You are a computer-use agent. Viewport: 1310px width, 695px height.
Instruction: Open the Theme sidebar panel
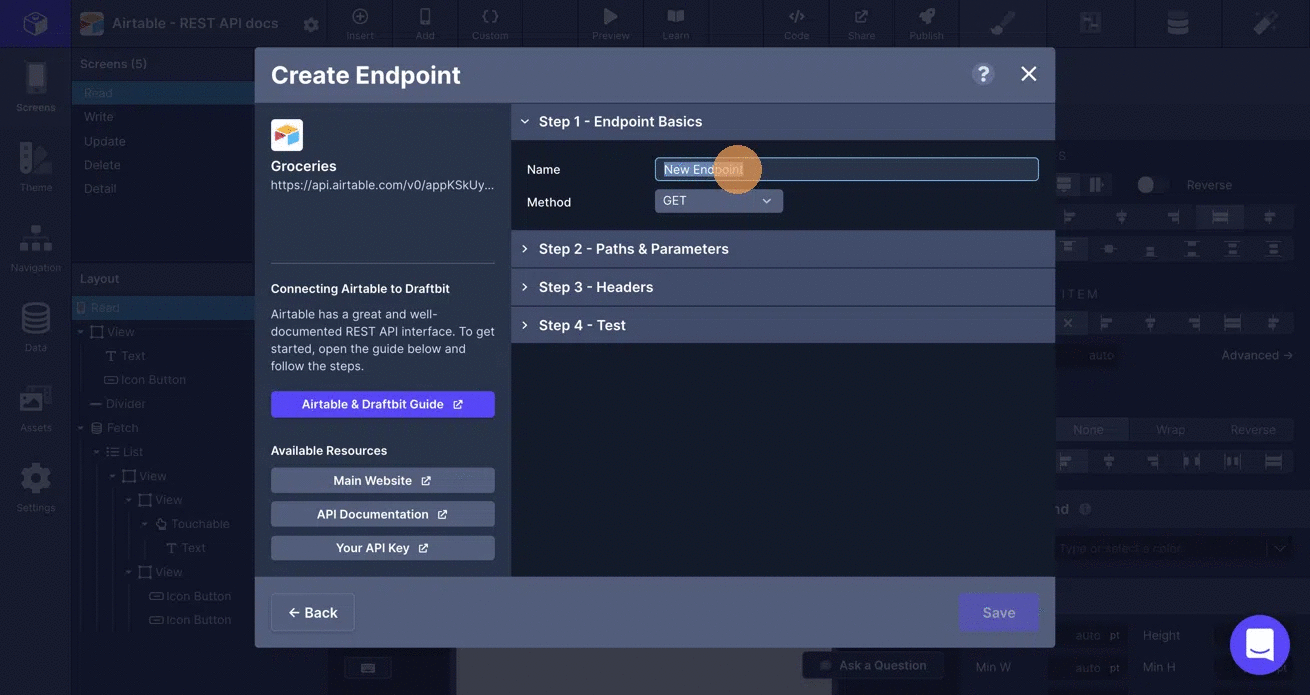pyautogui.click(x=36, y=166)
